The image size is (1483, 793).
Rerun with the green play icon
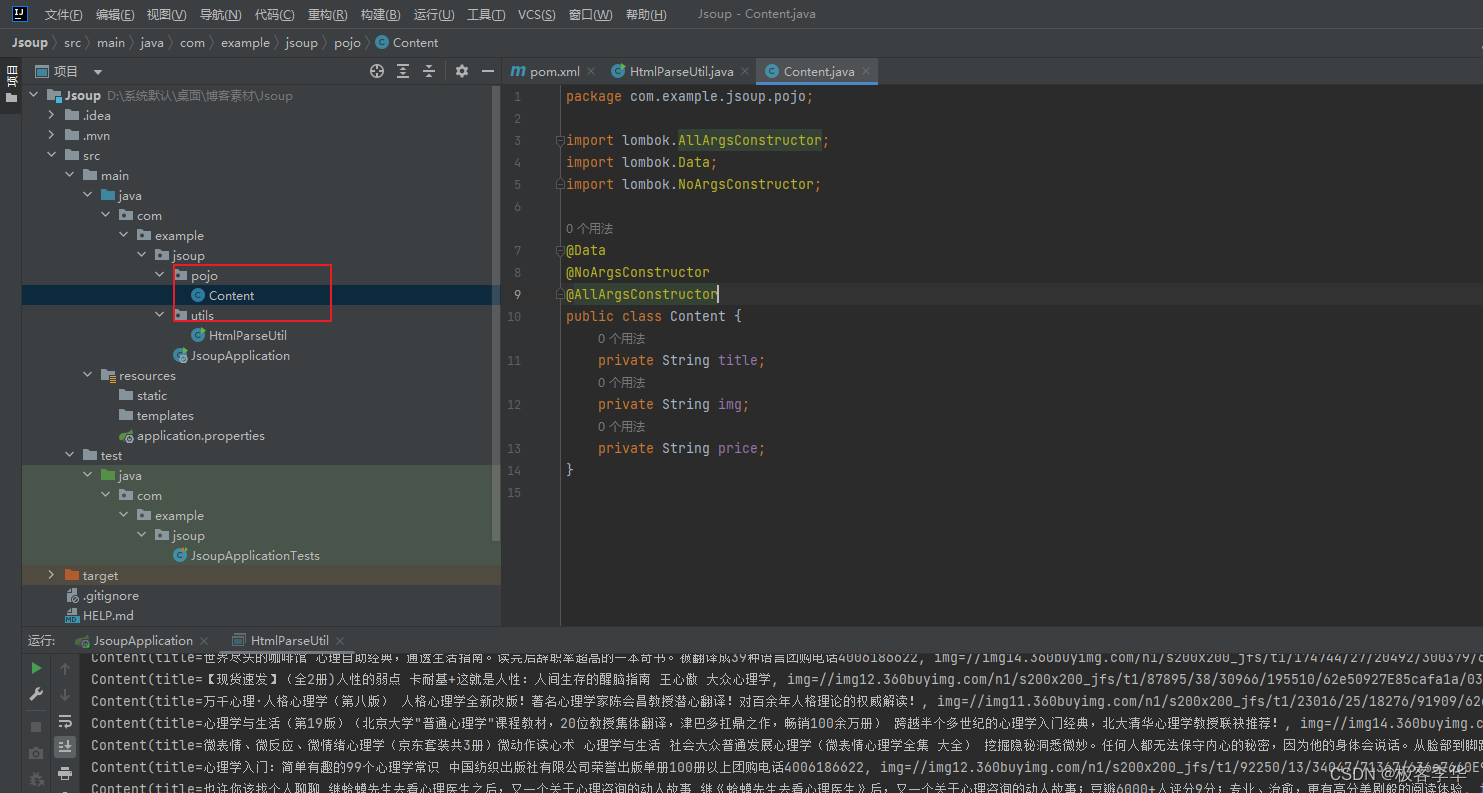36,668
